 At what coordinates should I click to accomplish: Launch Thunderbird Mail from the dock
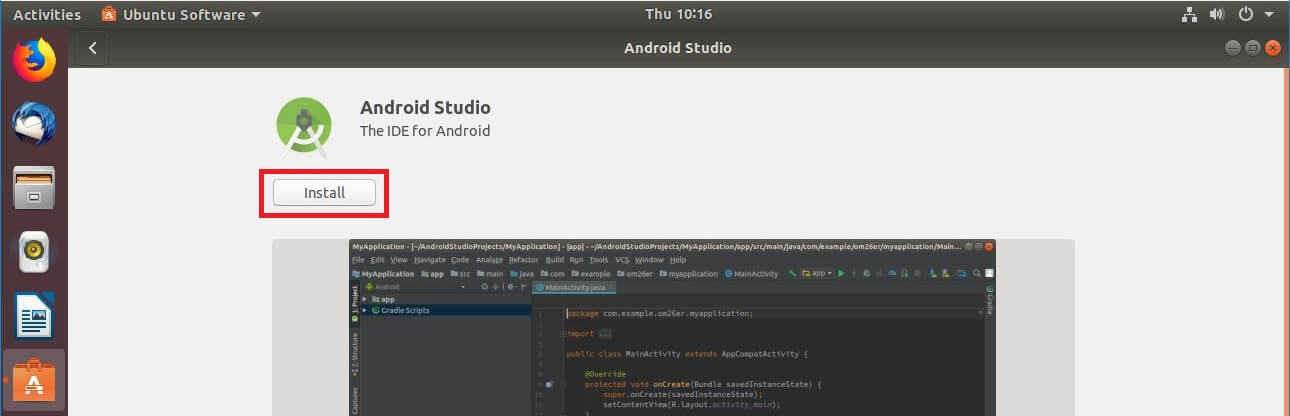pyautogui.click(x=34, y=125)
